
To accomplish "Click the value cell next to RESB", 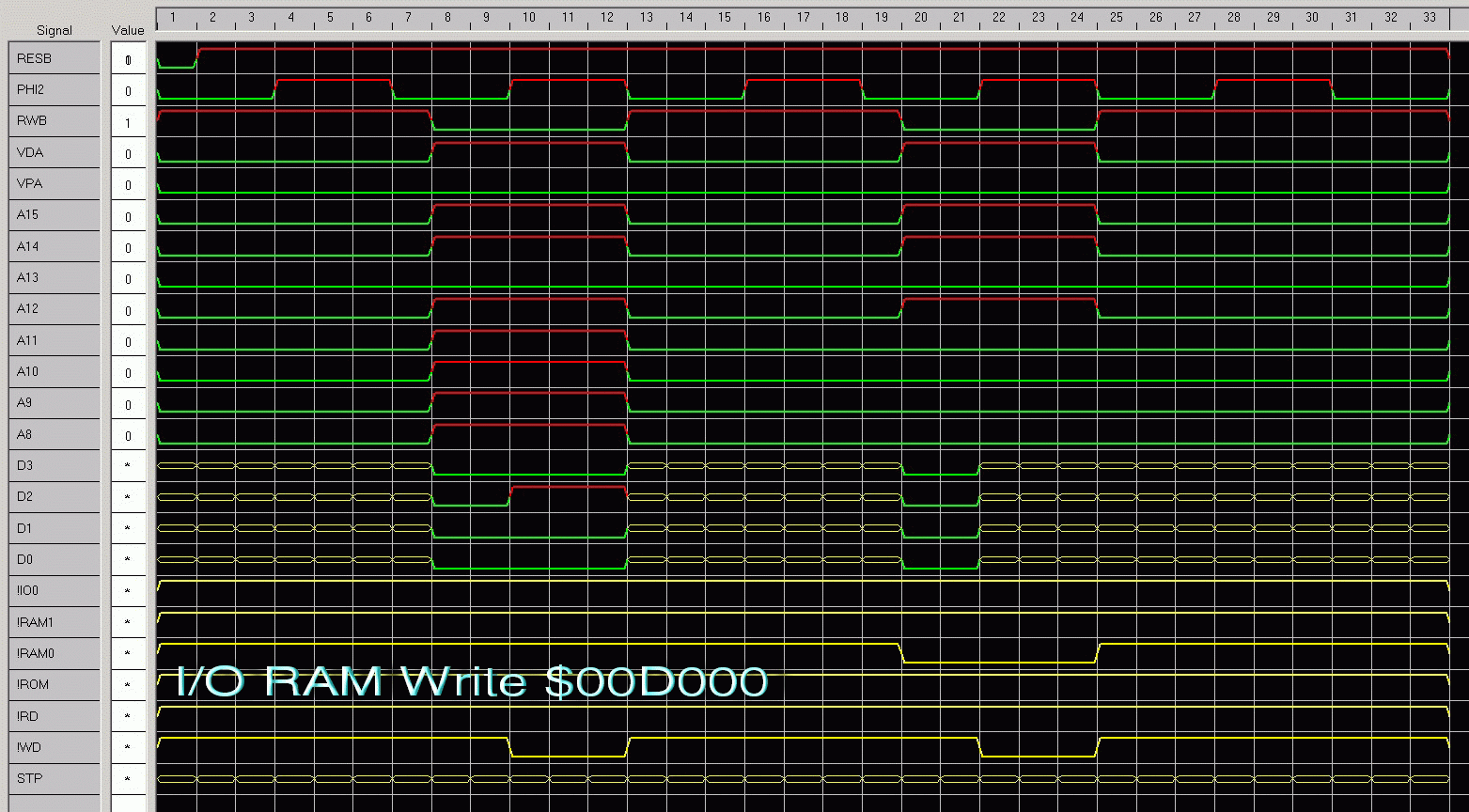I will pyautogui.click(x=129, y=60).
